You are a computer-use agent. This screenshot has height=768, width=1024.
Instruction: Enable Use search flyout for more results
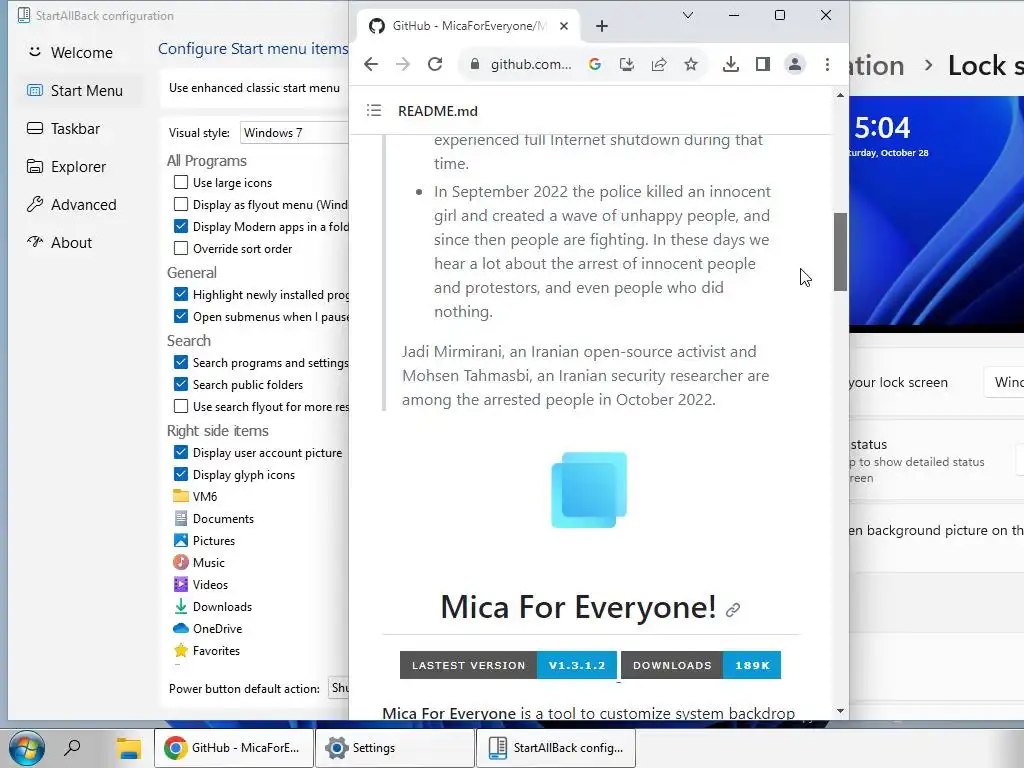181,406
